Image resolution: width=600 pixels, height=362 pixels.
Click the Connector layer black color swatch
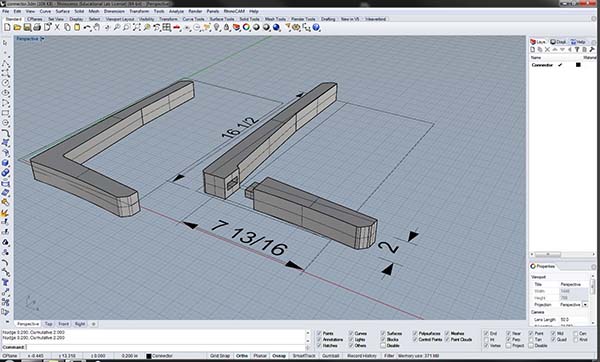tap(578, 65)
